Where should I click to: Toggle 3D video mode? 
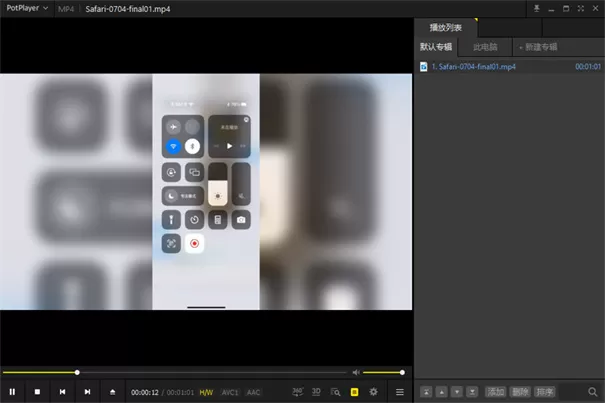click(316, 392)
